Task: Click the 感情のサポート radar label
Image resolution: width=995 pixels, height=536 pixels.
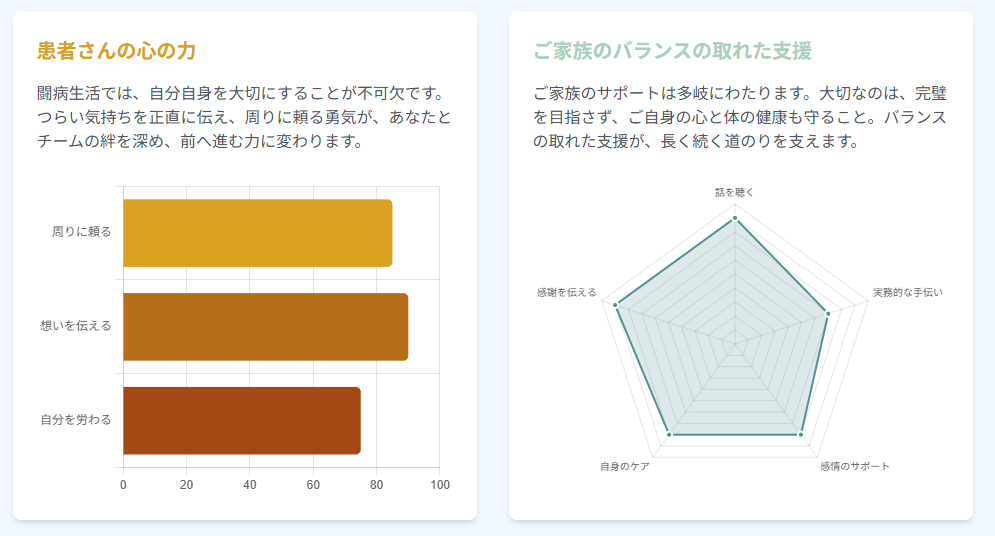Action: point(855,466)
